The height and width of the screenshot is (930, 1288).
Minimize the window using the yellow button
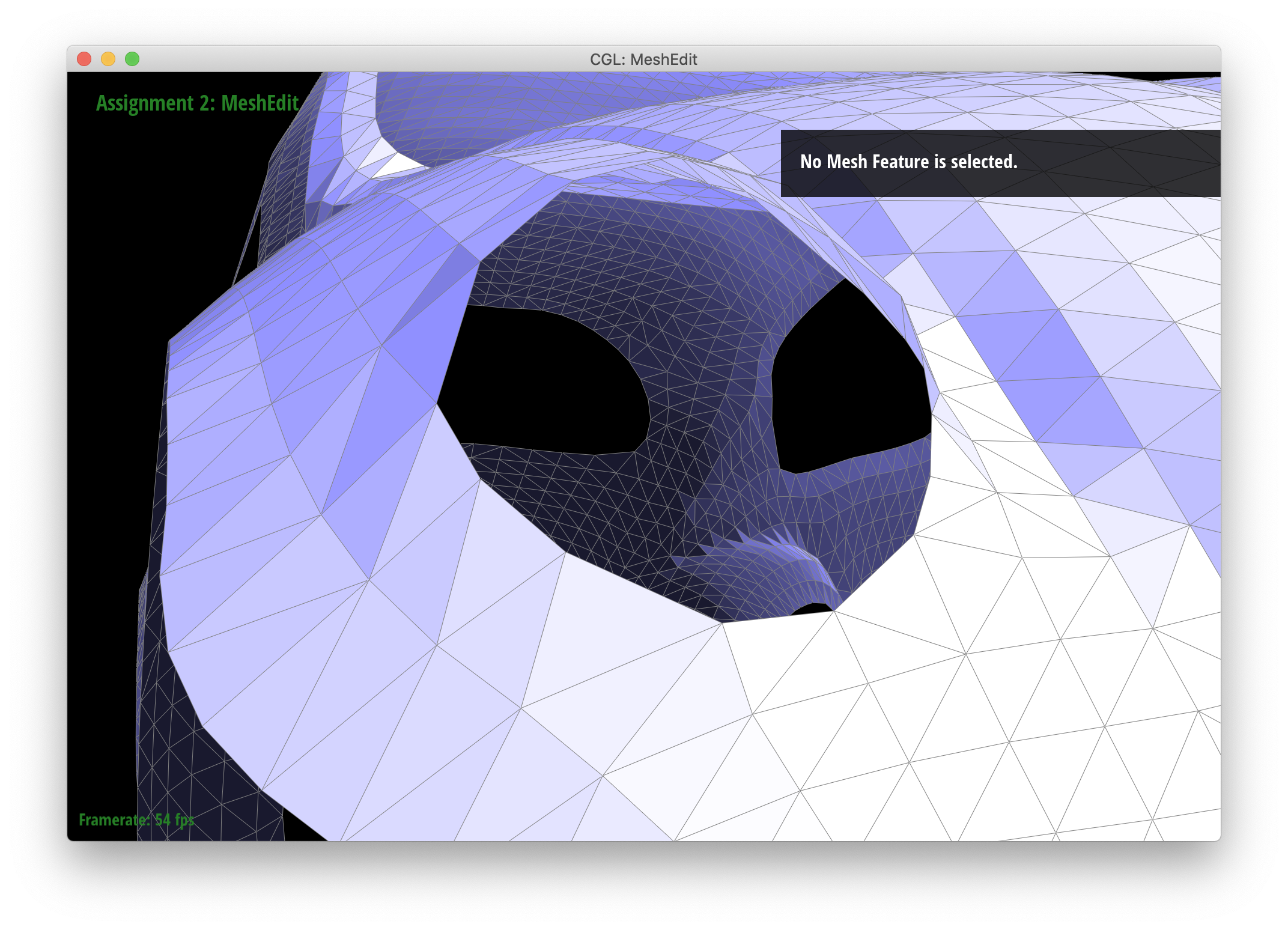point(108,59)
